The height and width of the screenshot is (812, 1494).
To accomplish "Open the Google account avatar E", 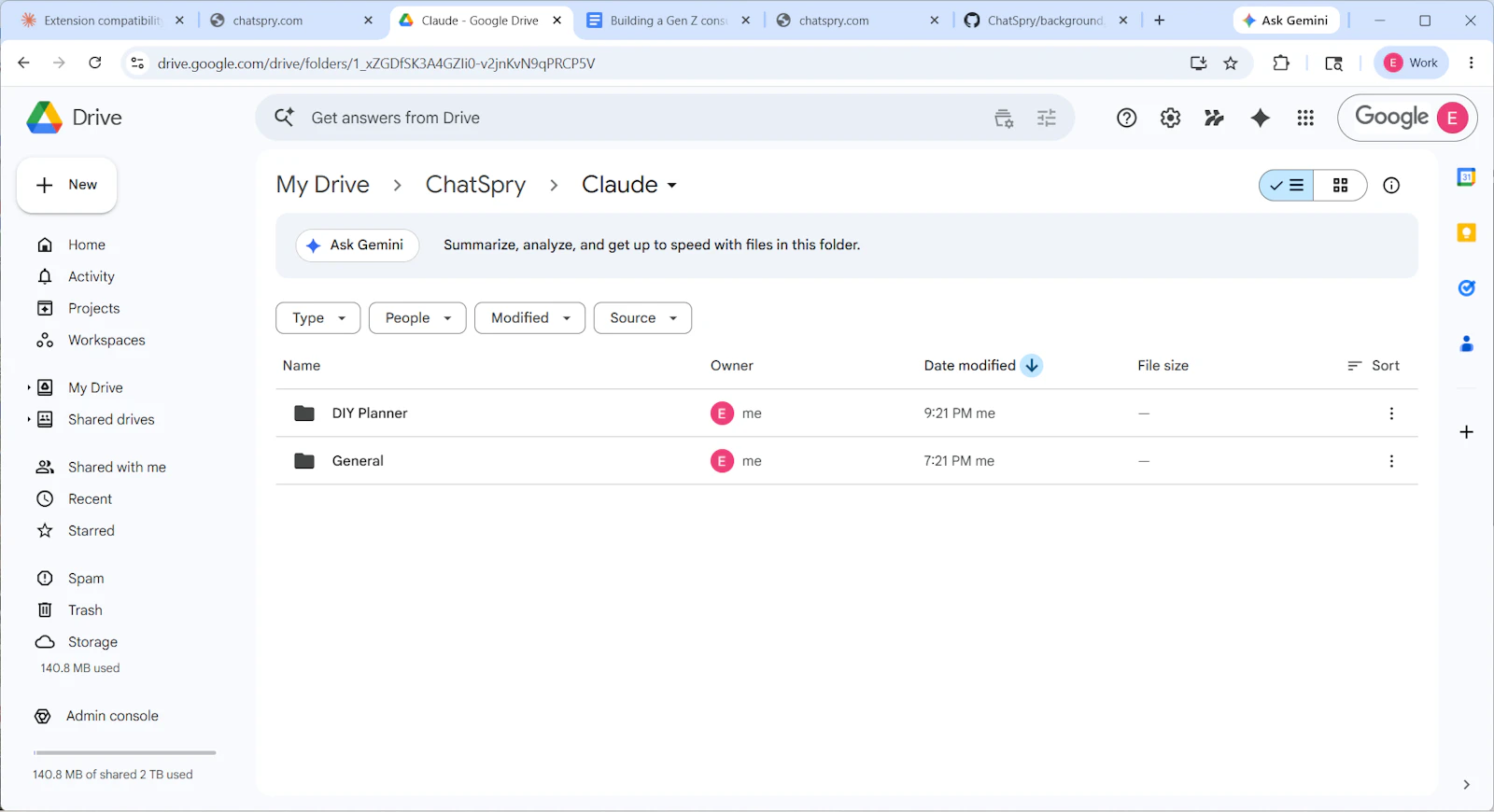I will (1452, 118).
